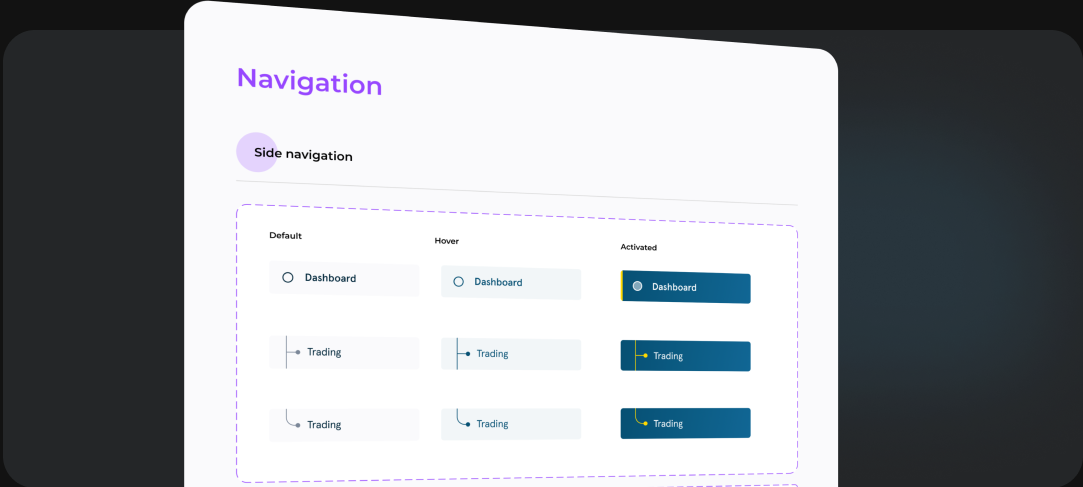
Task: Click the circle icon in the Default Dashboard item
Action: (x=288, y=278)
